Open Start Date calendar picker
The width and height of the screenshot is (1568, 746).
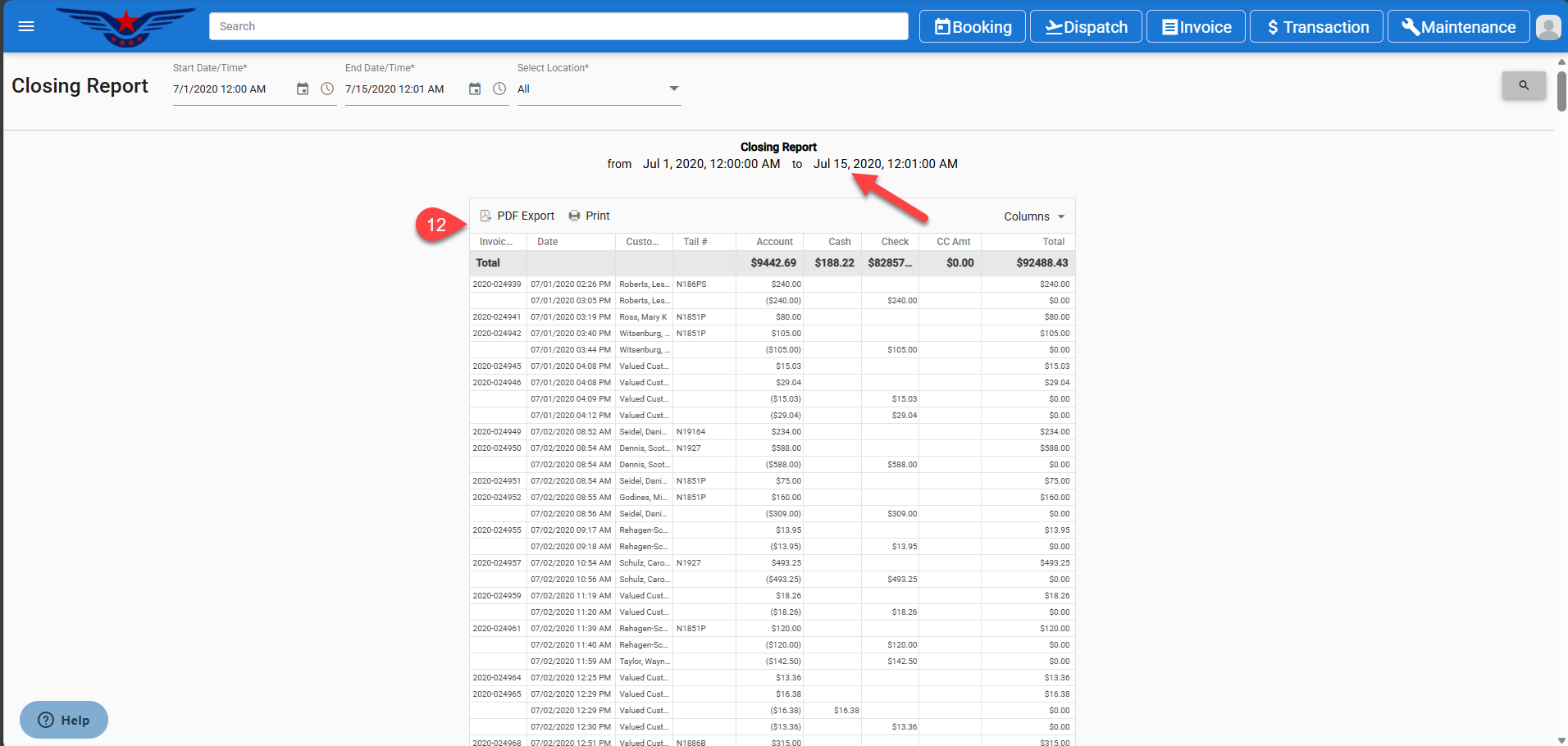coord(303,89)
